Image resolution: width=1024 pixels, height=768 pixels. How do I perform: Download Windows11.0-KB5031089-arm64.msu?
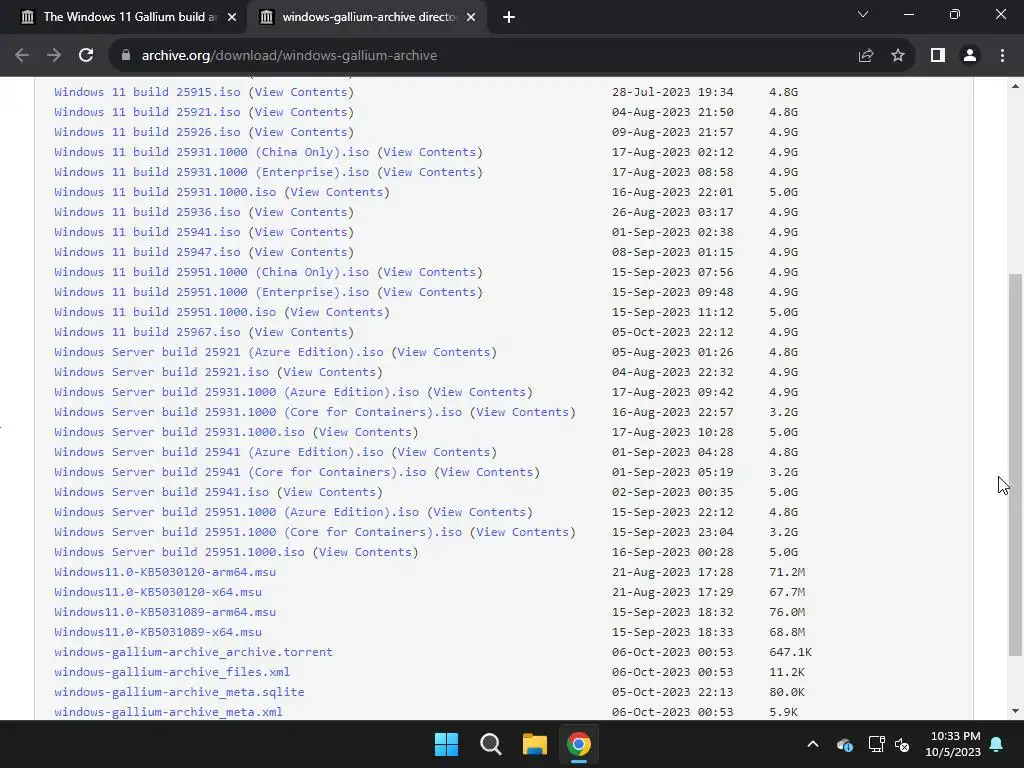pyautogui.click(x=165, y=612)
